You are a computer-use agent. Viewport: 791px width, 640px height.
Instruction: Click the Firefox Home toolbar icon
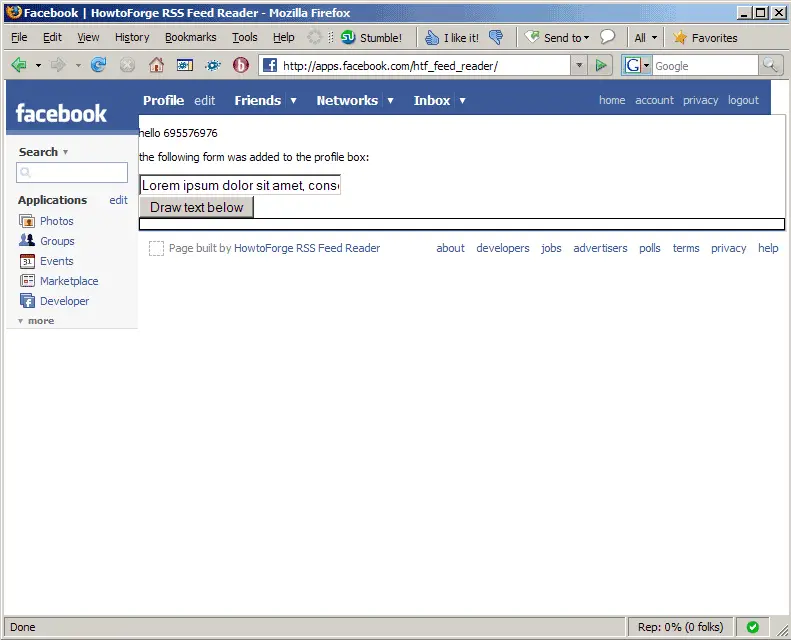tap(156, 65)
